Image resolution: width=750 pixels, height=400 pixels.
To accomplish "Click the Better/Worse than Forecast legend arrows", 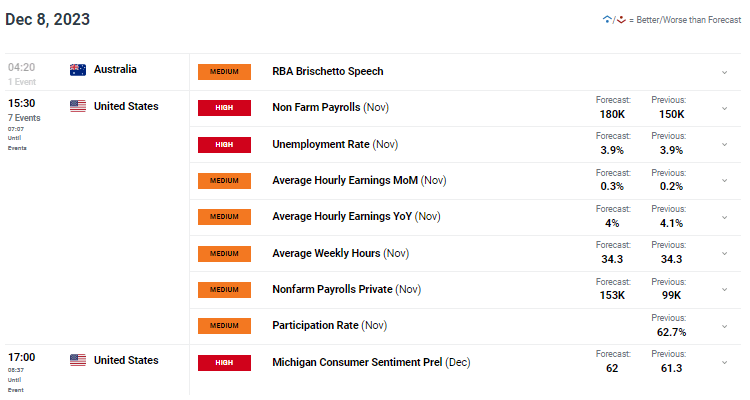I will pyautogui.click(x=611, y=19).
